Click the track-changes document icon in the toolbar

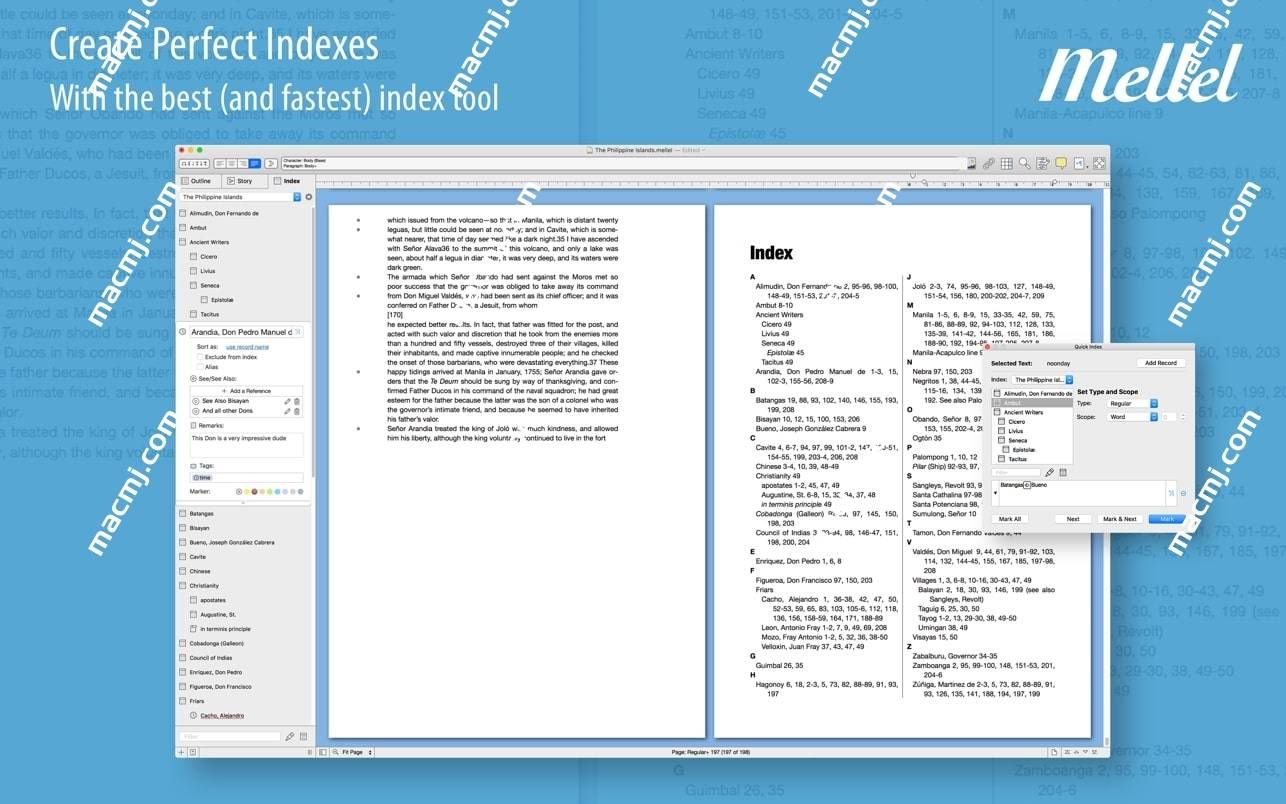click(x=1043, y=163)
